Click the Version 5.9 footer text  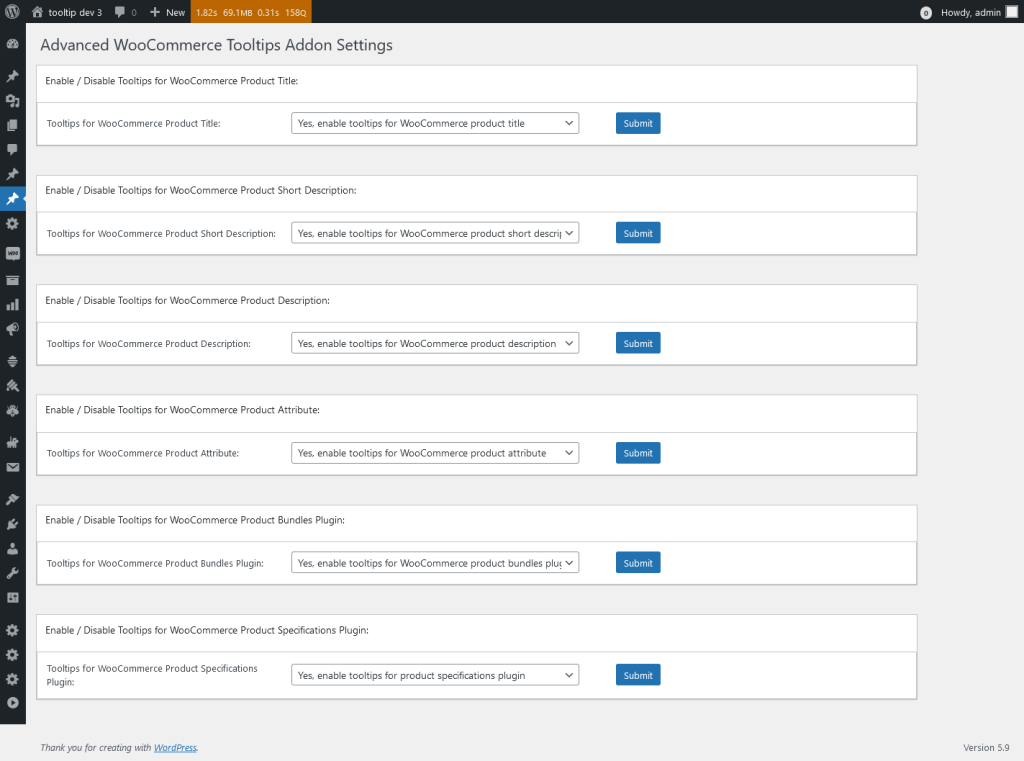pyautogui.click(x=986, y=748)
